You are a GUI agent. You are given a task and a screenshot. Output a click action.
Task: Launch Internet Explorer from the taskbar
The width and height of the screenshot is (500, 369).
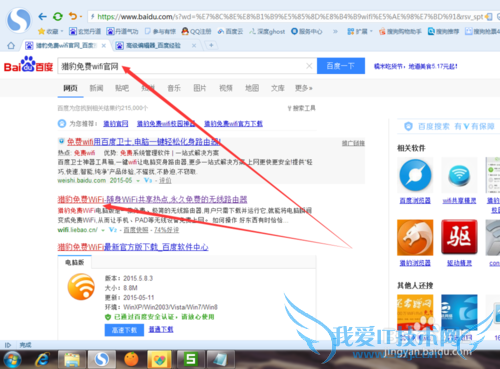tap(42, 360)
